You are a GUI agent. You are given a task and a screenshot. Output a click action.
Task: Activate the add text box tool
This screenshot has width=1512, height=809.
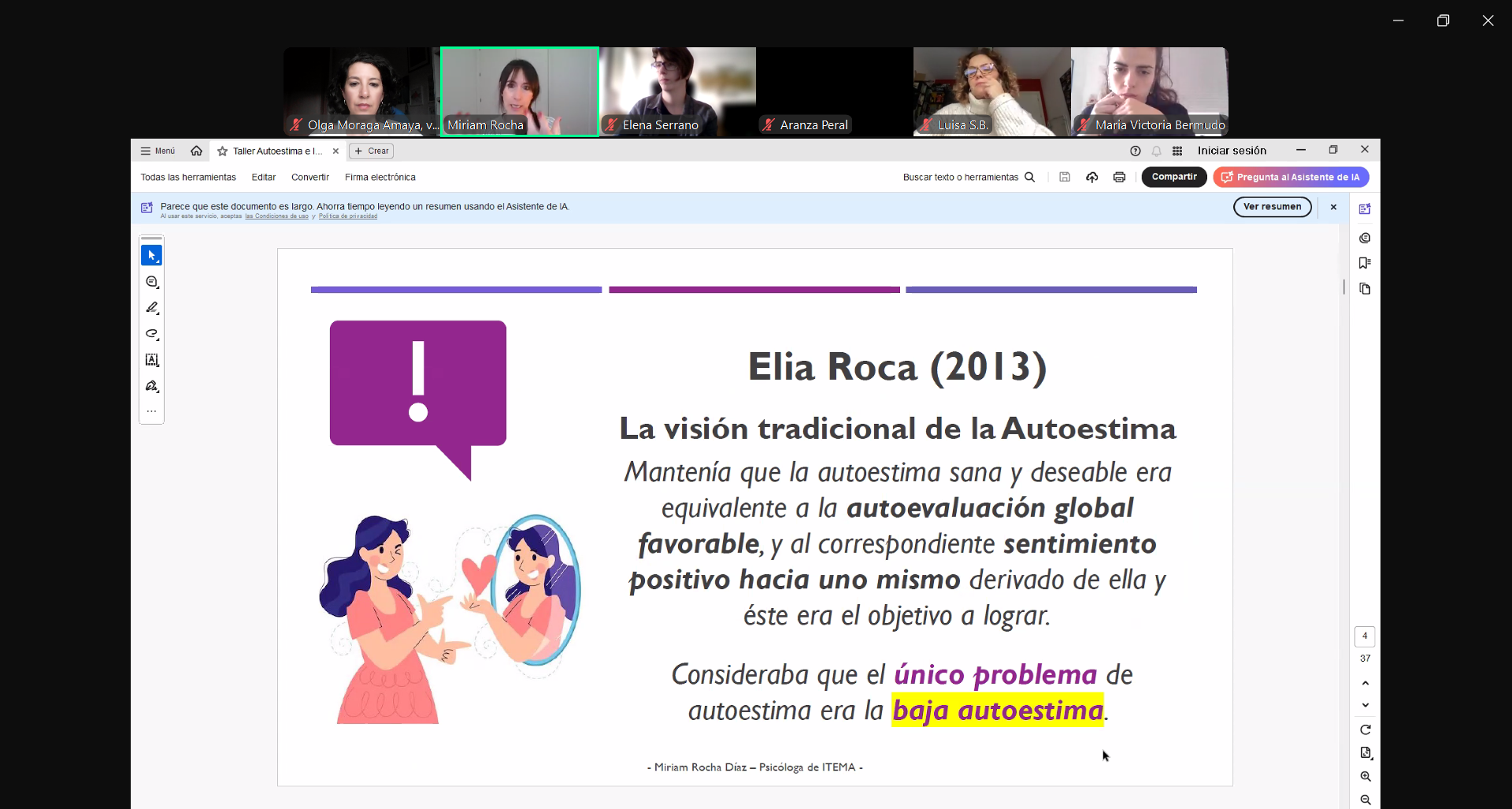click(x=152, y=360)
